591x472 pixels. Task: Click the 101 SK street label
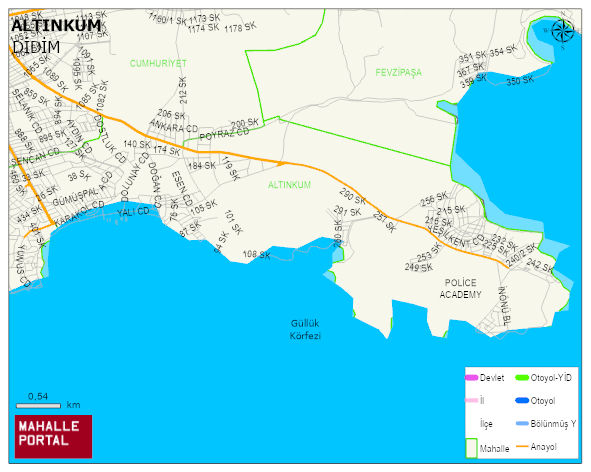coord(234,222)
